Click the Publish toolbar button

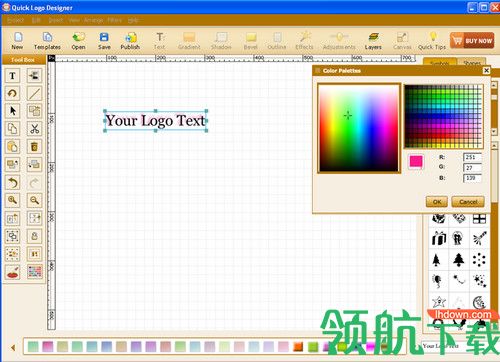click(130, 41)
